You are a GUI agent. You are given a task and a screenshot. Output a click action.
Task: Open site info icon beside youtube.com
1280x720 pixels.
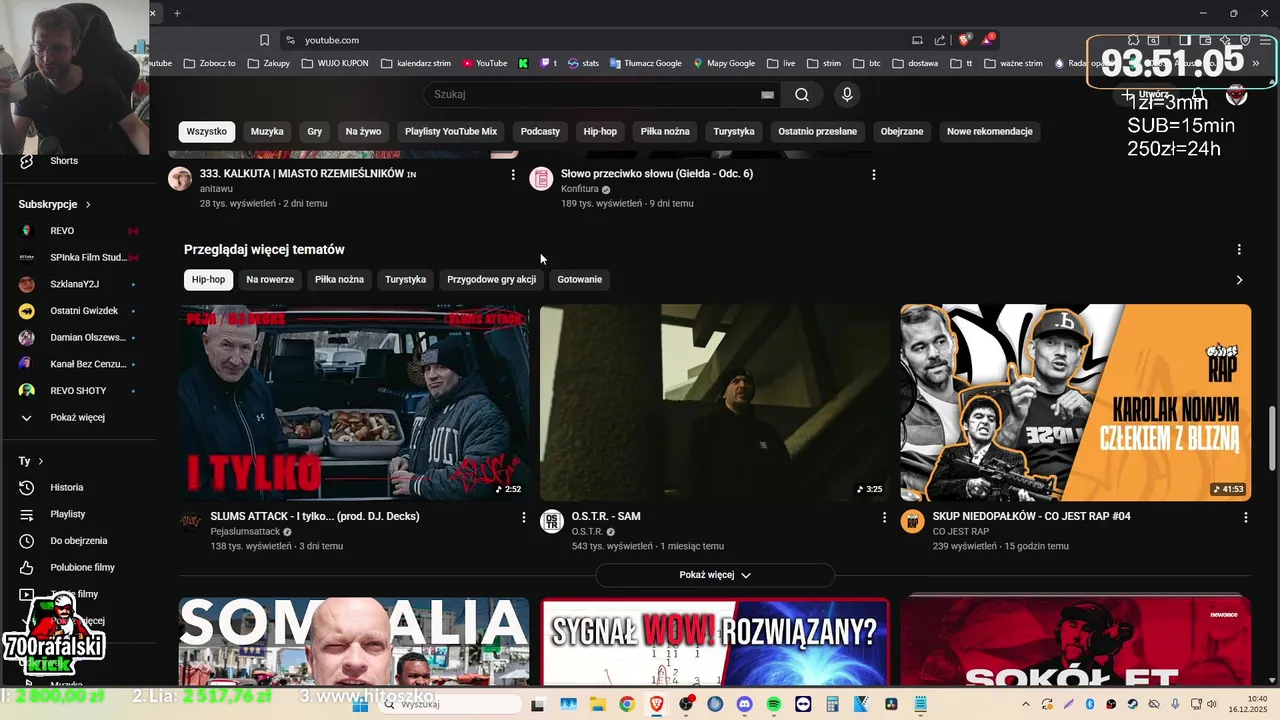290,40
